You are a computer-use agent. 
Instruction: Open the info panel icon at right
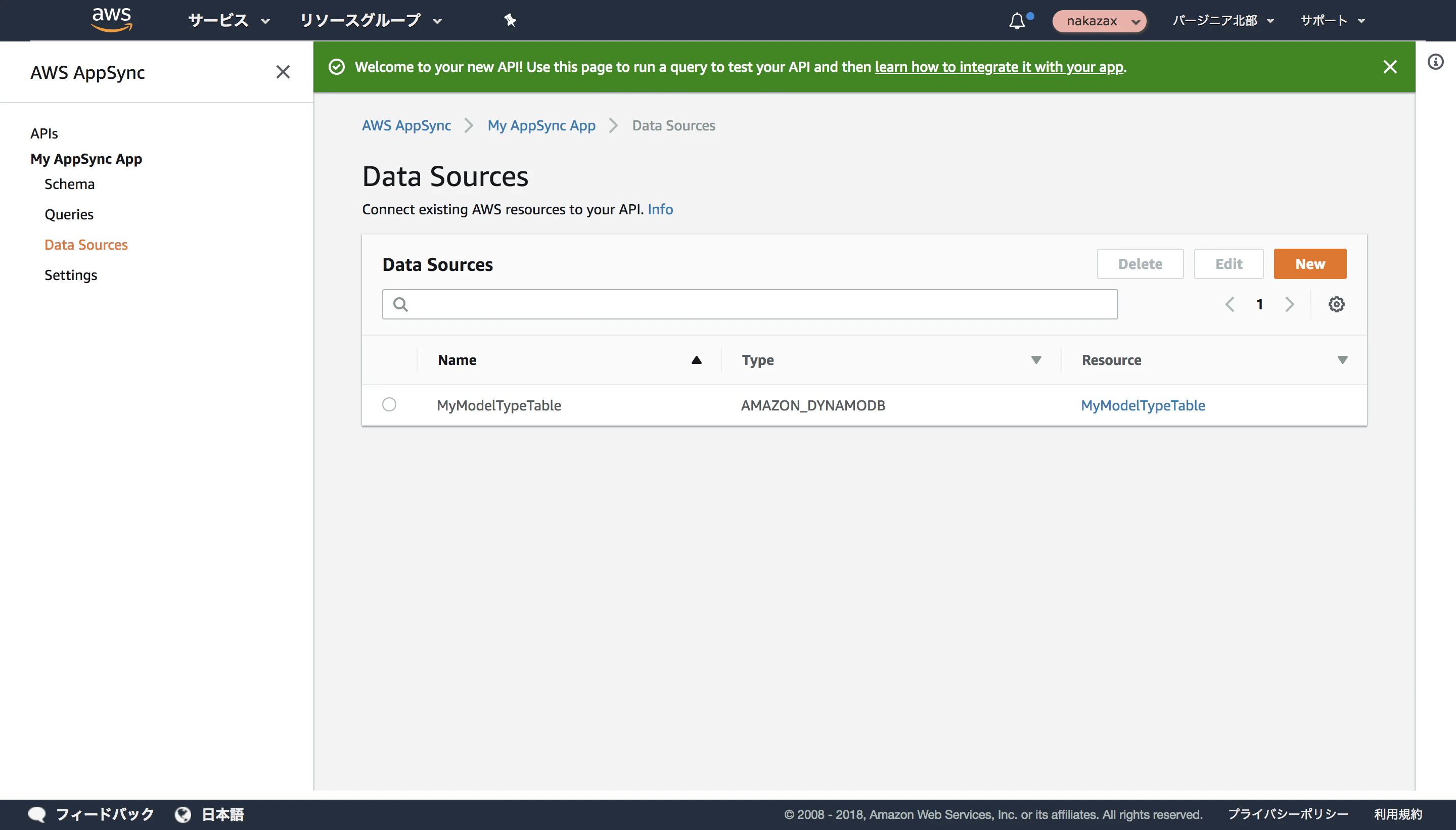(x=1435, y=62)
